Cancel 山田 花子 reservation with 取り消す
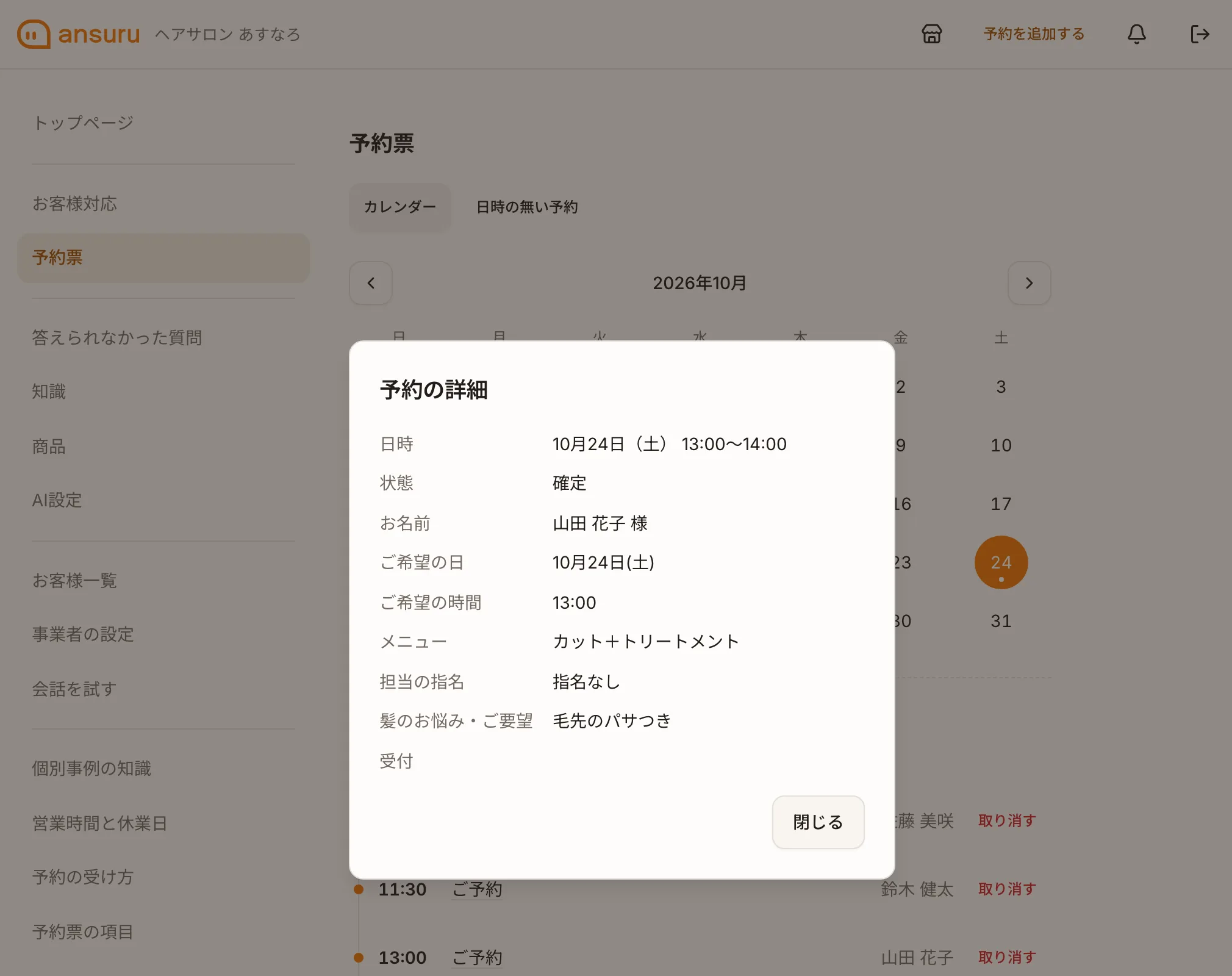Image resolution: width=1232 pixels, height=976 pixels. (x=1007, y=958)
